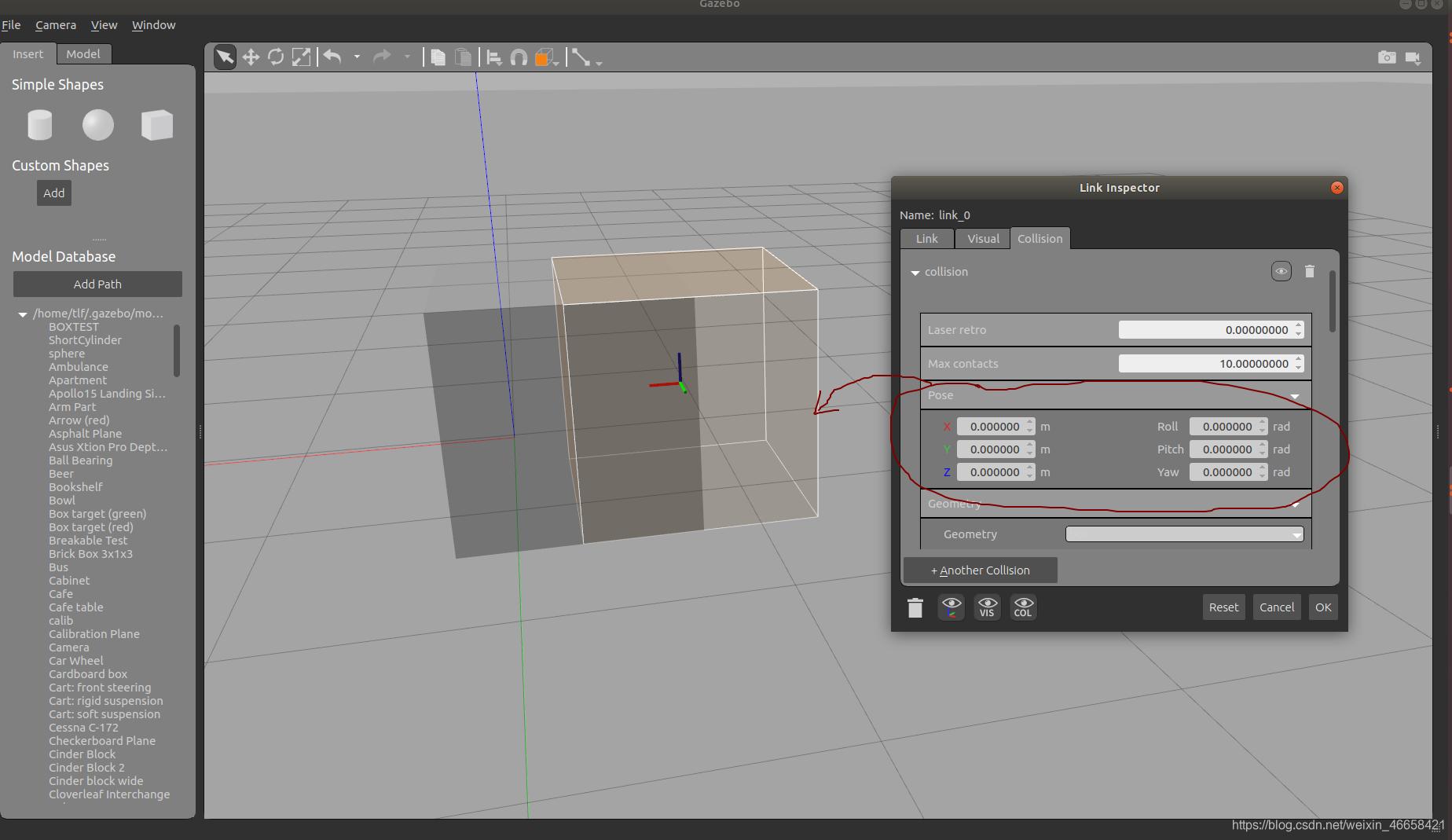Collapse the /home/tlf/.gazebo model tree
Viewport: 1452px width, 840px height.
point(23,314)
